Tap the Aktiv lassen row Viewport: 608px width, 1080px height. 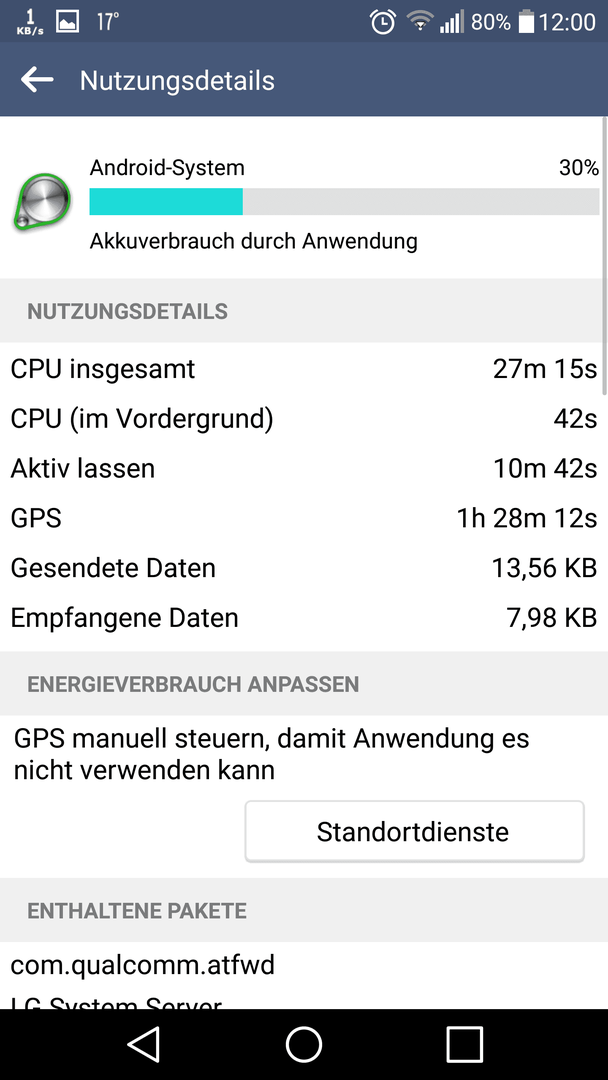click(304, 468)
